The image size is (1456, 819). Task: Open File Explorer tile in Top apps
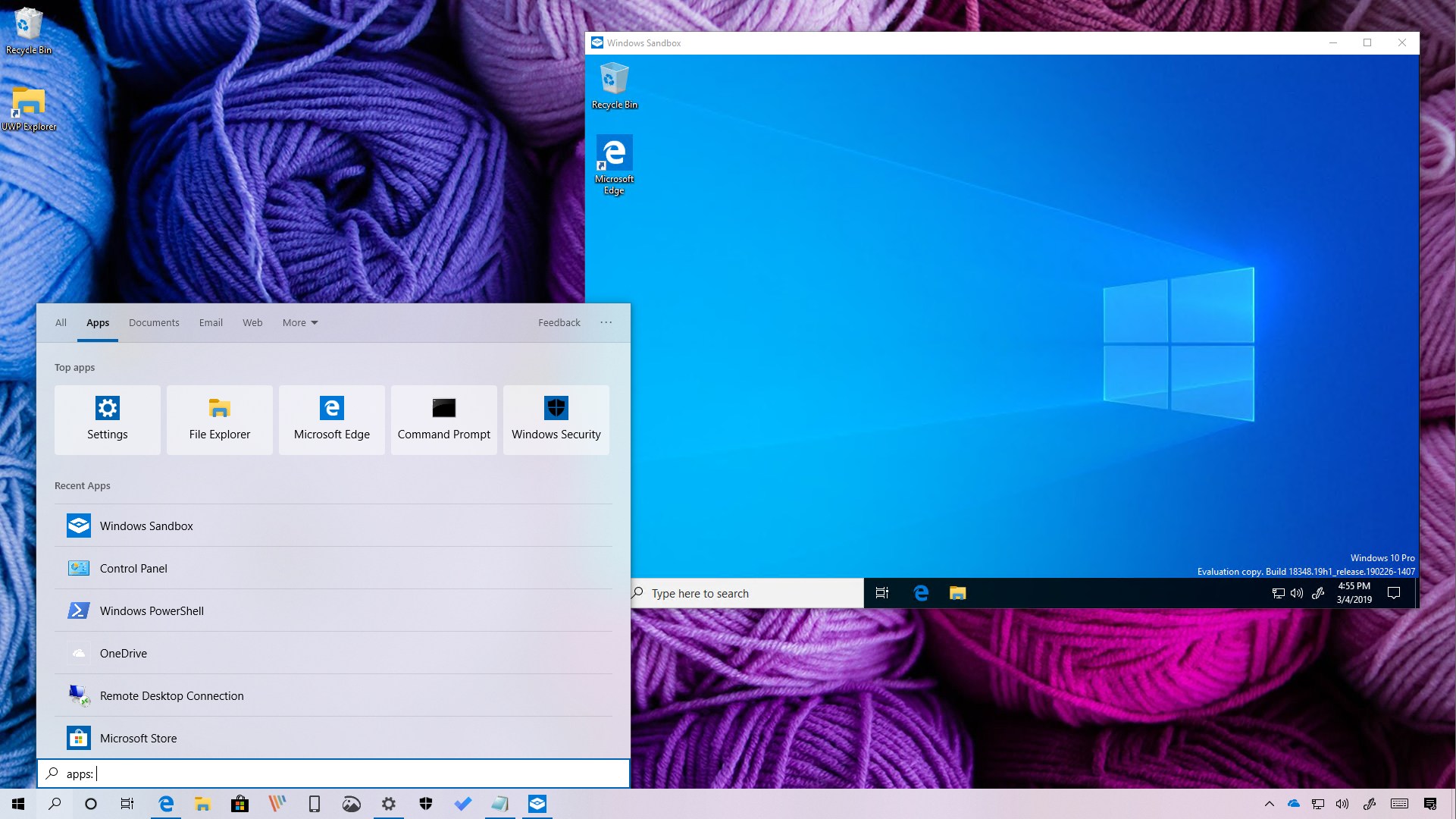[x=219, y=419]
